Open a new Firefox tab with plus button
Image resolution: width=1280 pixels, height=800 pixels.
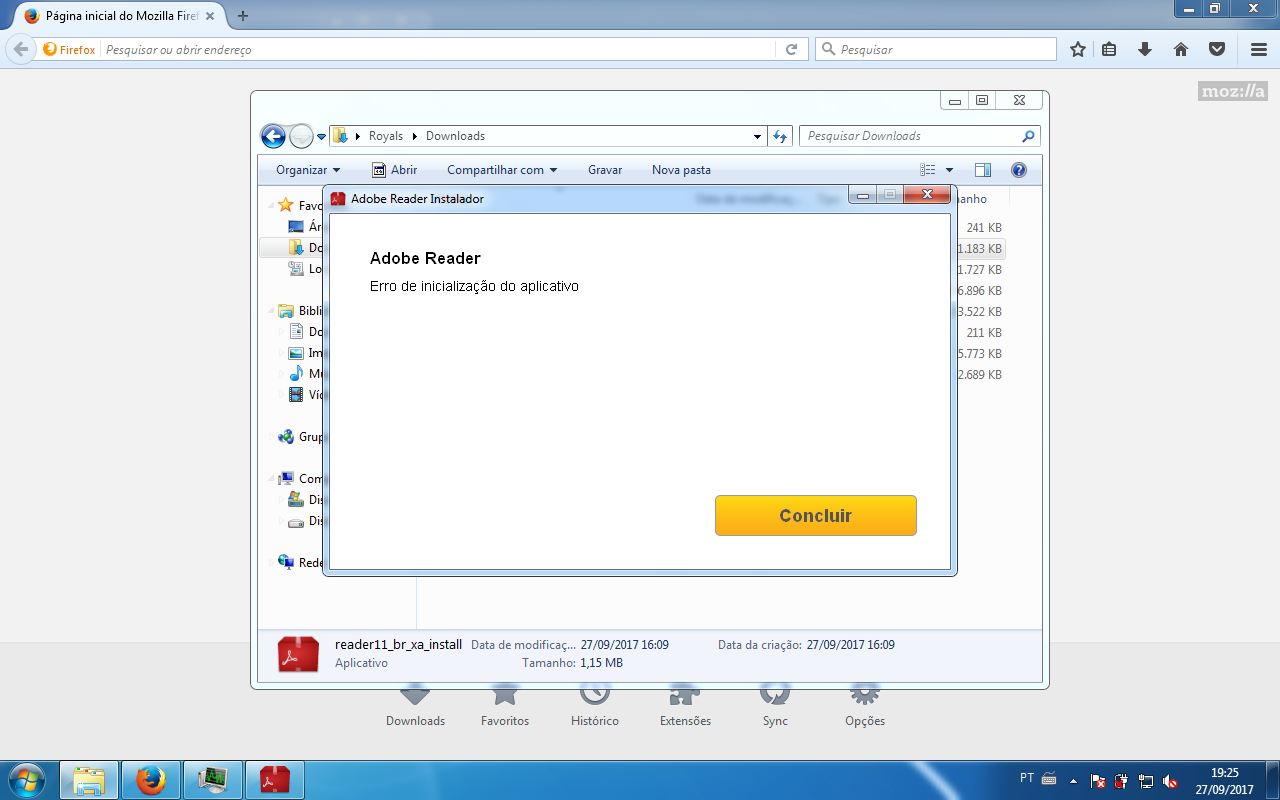(x=243, y=16)
